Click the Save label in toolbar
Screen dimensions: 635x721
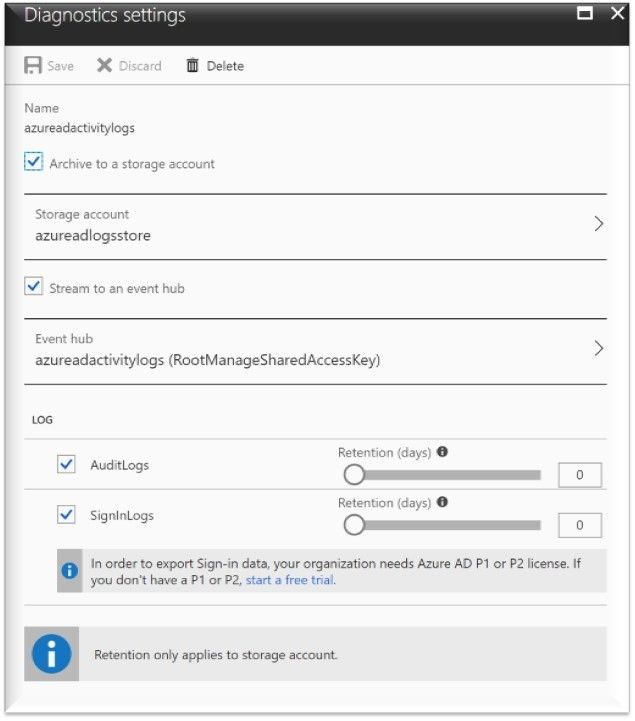click(x=61, y=66)
